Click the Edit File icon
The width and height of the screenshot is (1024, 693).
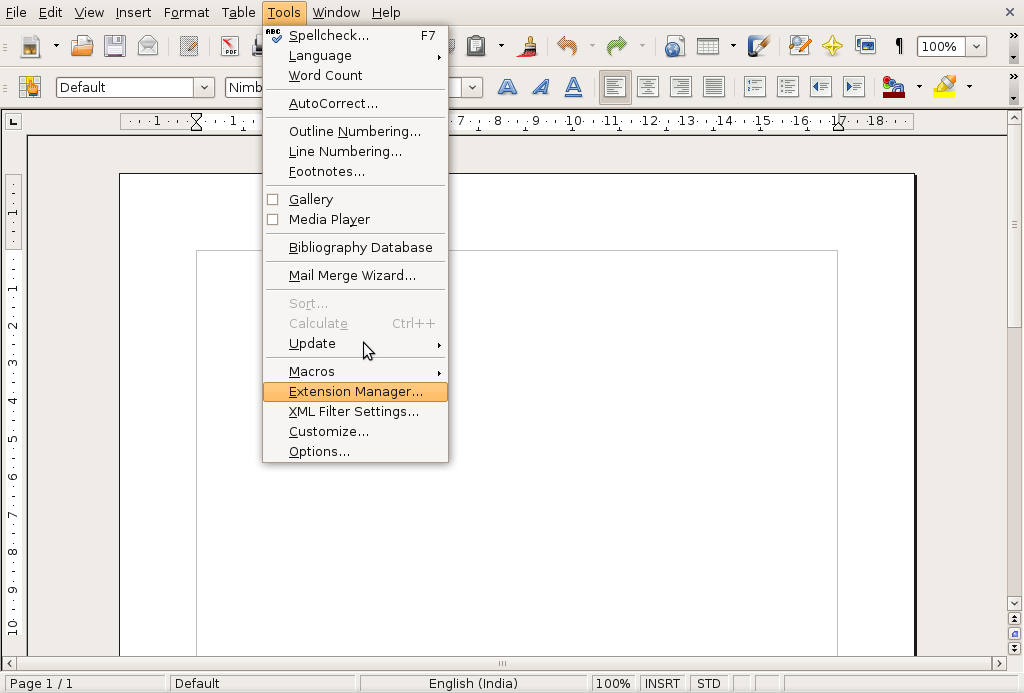pos(189,46)
